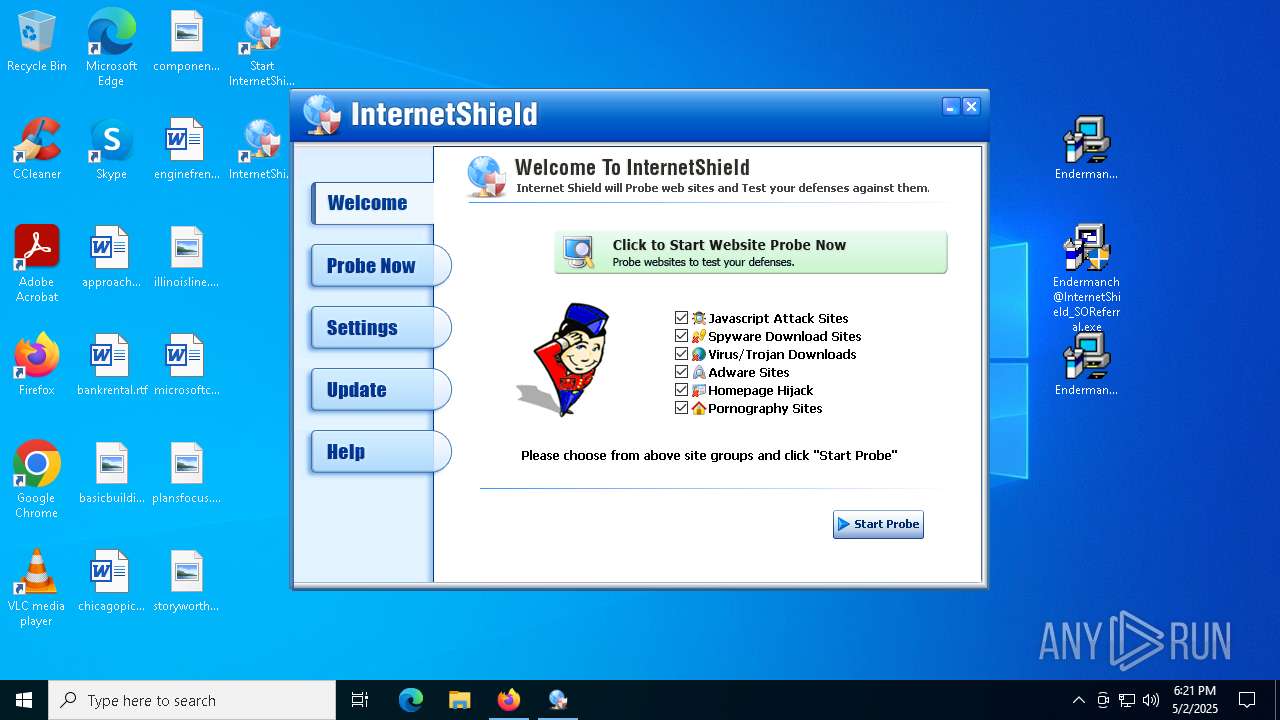
Task: Click the taskbar clock showing 6:21 PM
Action: 1195,700
